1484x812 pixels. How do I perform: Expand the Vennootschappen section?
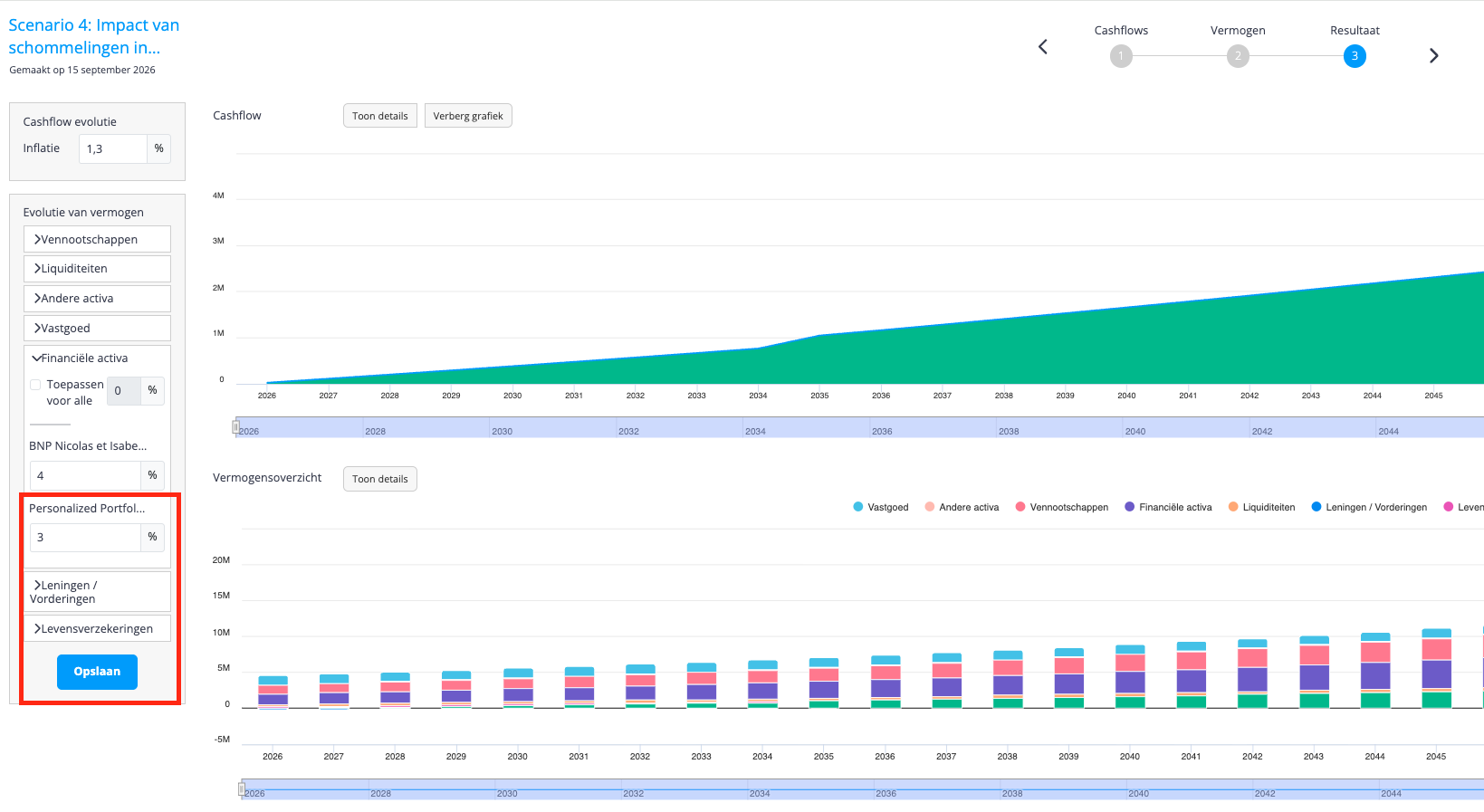[97, 239]
